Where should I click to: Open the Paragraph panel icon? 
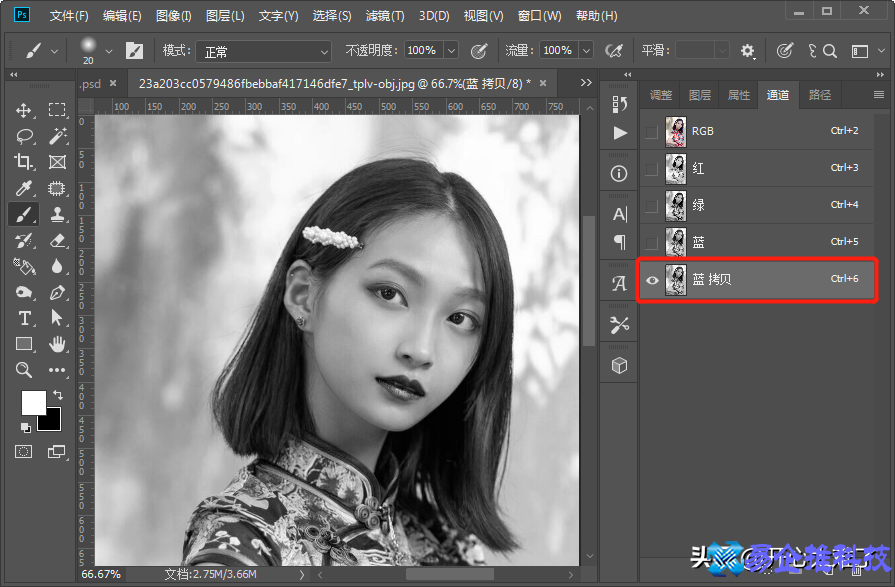(618, 243)
